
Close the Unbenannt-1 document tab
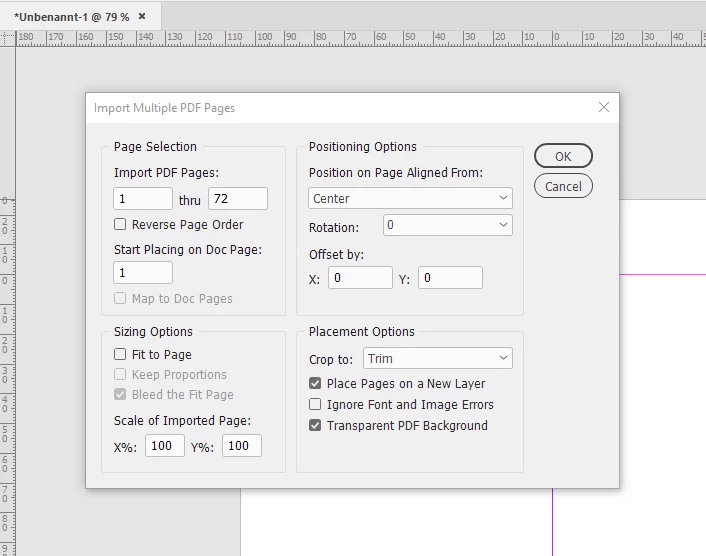coord(142,16)
